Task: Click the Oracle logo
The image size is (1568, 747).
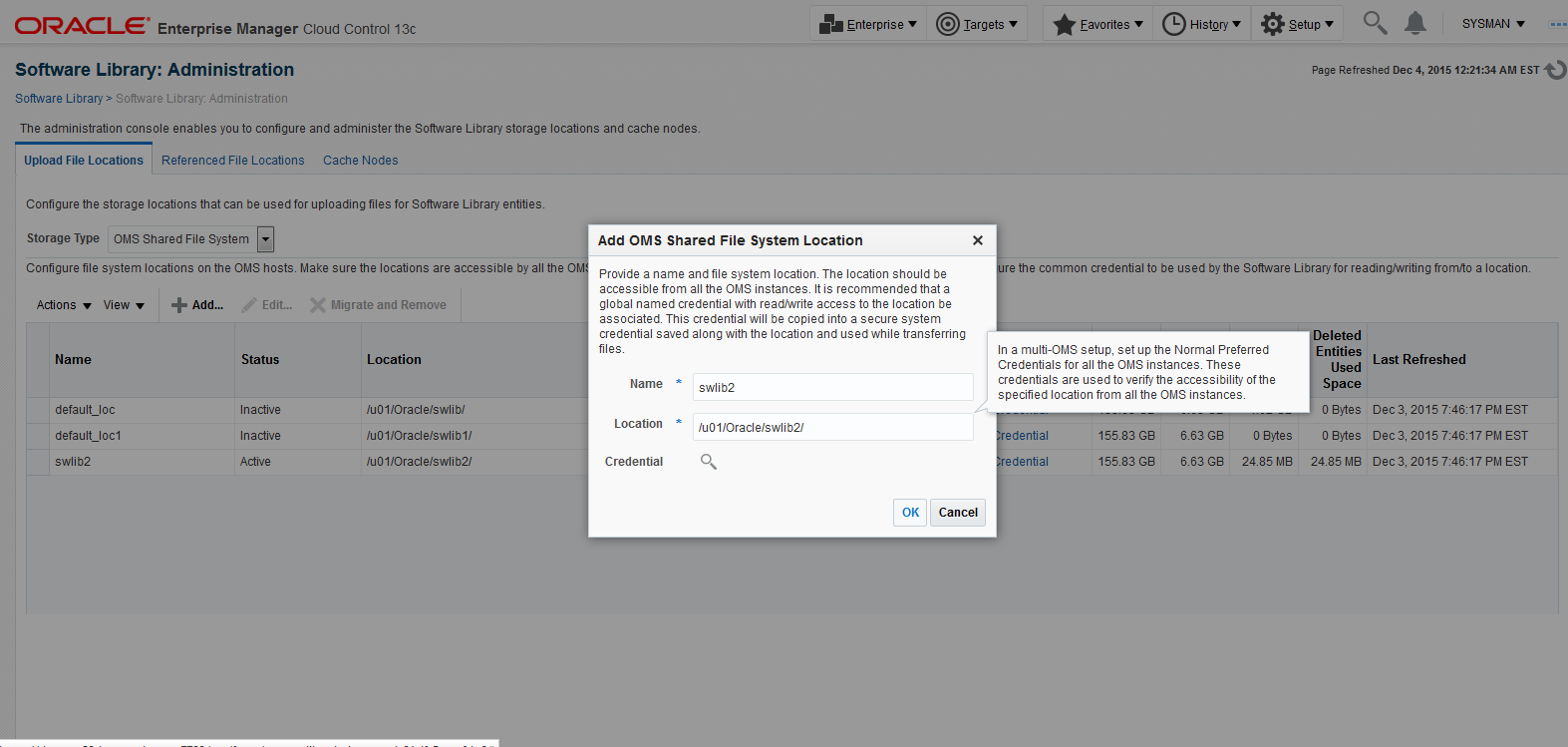Action: [82, 26]
